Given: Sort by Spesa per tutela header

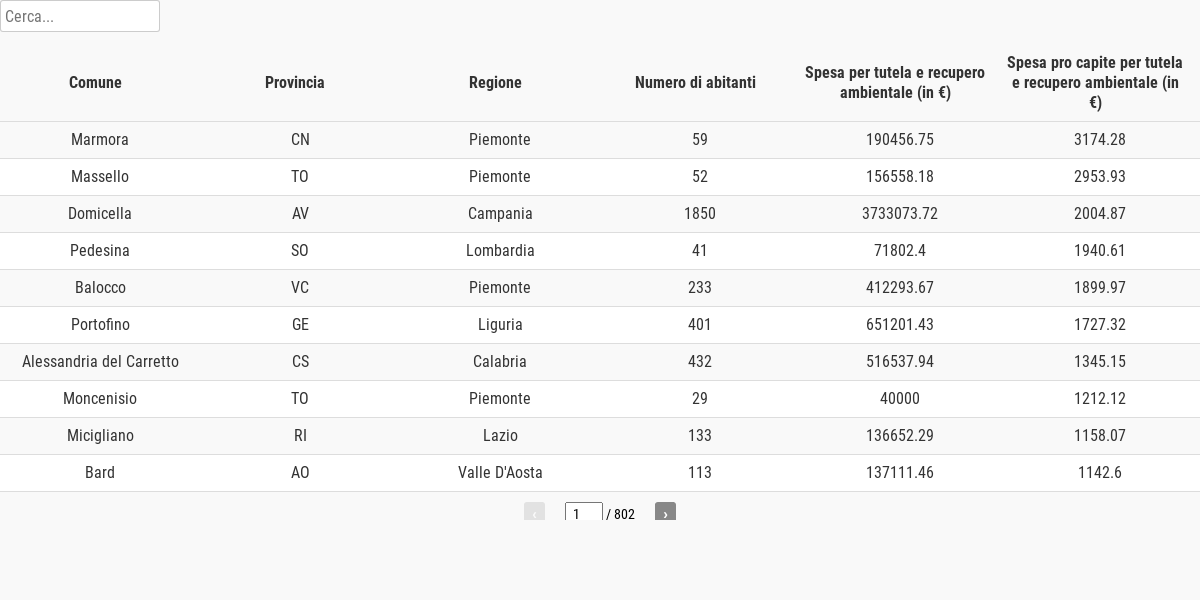Looking at the screenshot, I should coord(895,83).
